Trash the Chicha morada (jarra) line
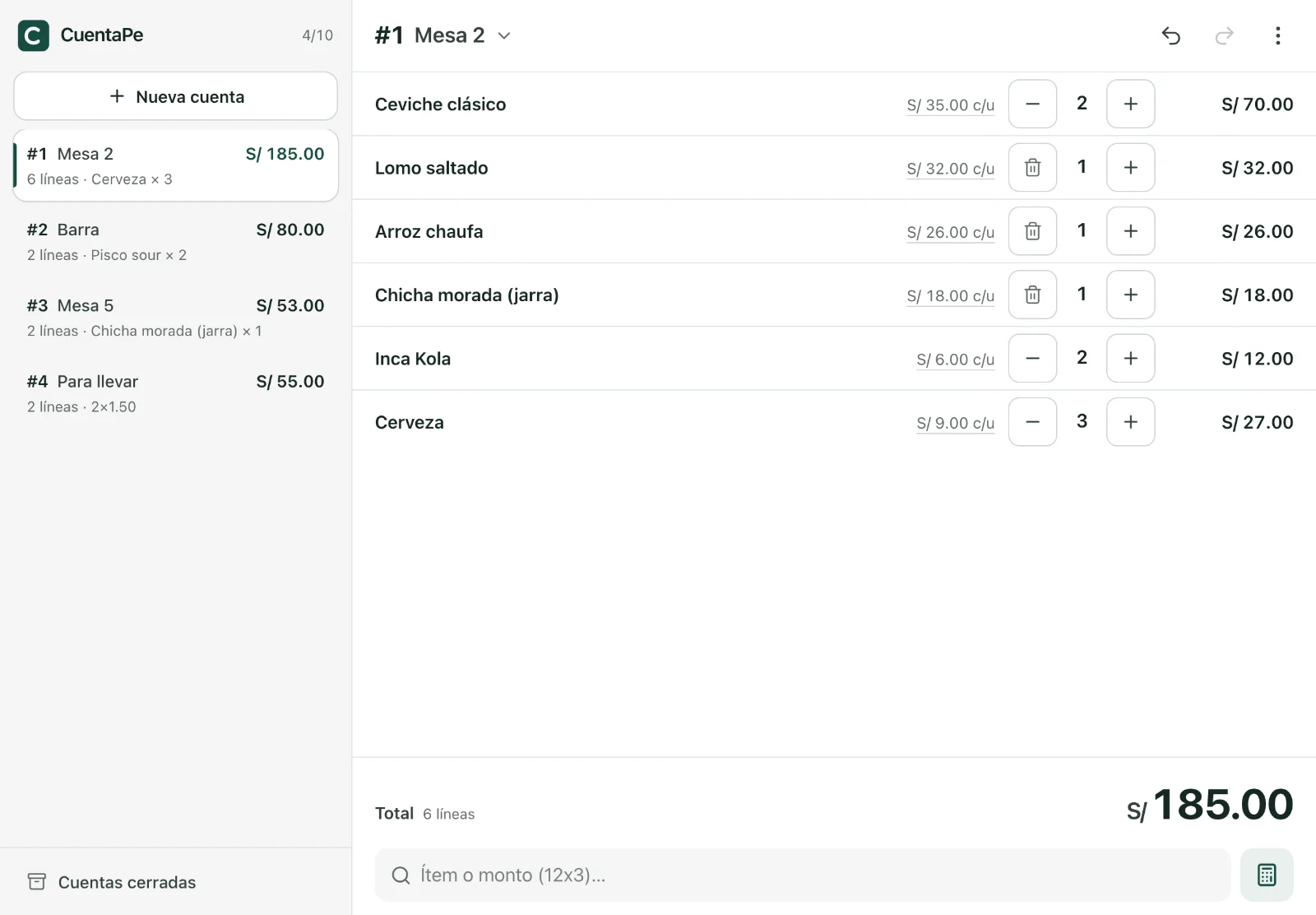This screenshot has width=1316, height=915. 1032,295
